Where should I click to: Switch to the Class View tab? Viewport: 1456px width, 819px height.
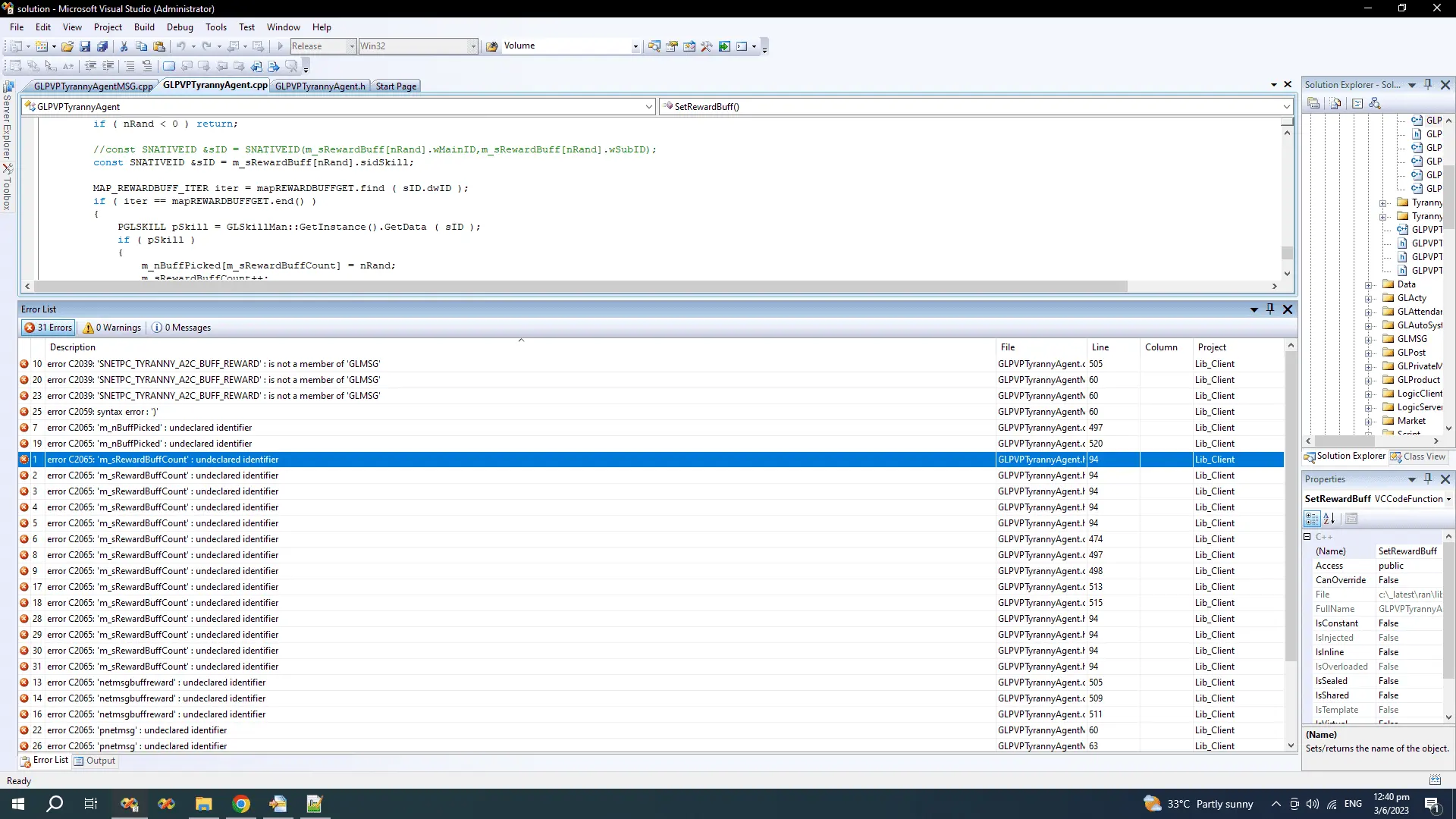point(1418,457)
